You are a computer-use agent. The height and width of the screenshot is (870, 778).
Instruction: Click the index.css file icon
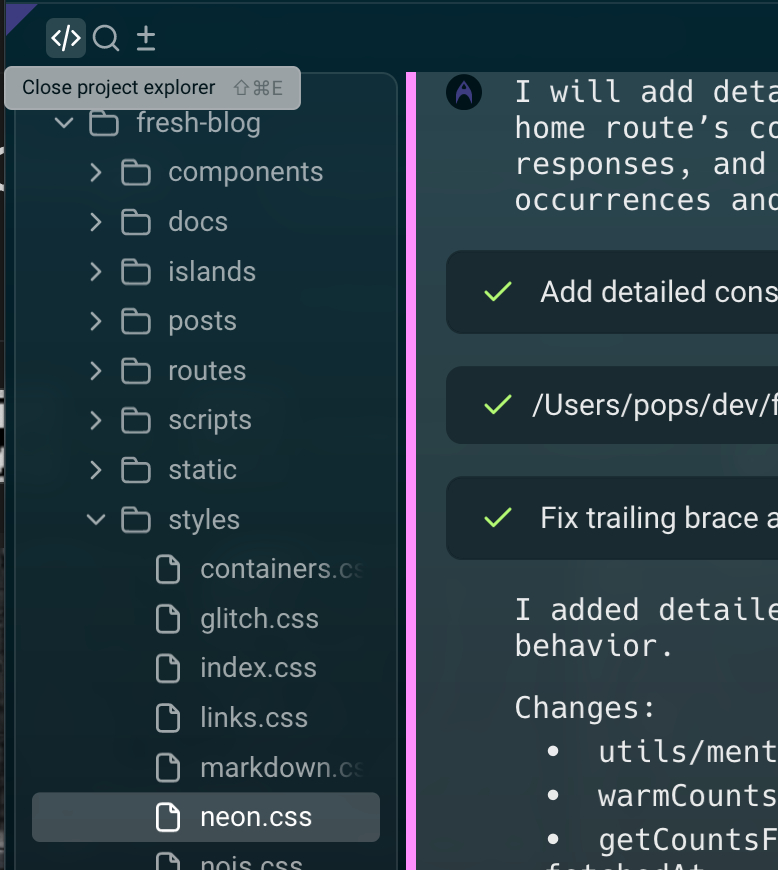(x=168, y=668)
